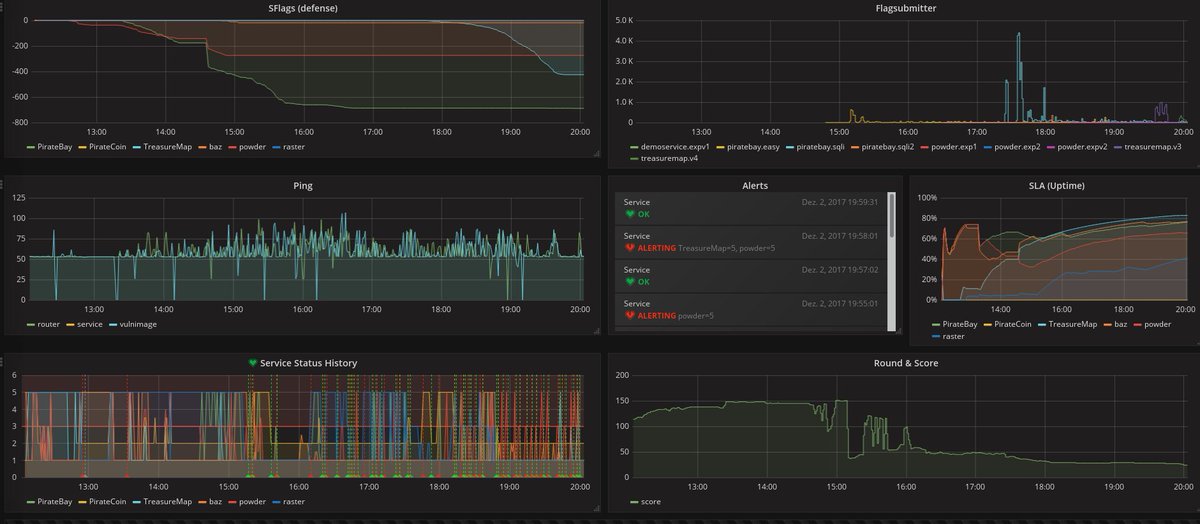Click broken heart icon on powder=5 alert
The width and height of the screenshot is (1200, 524).
pyautogui.click(x=629, y=316)
